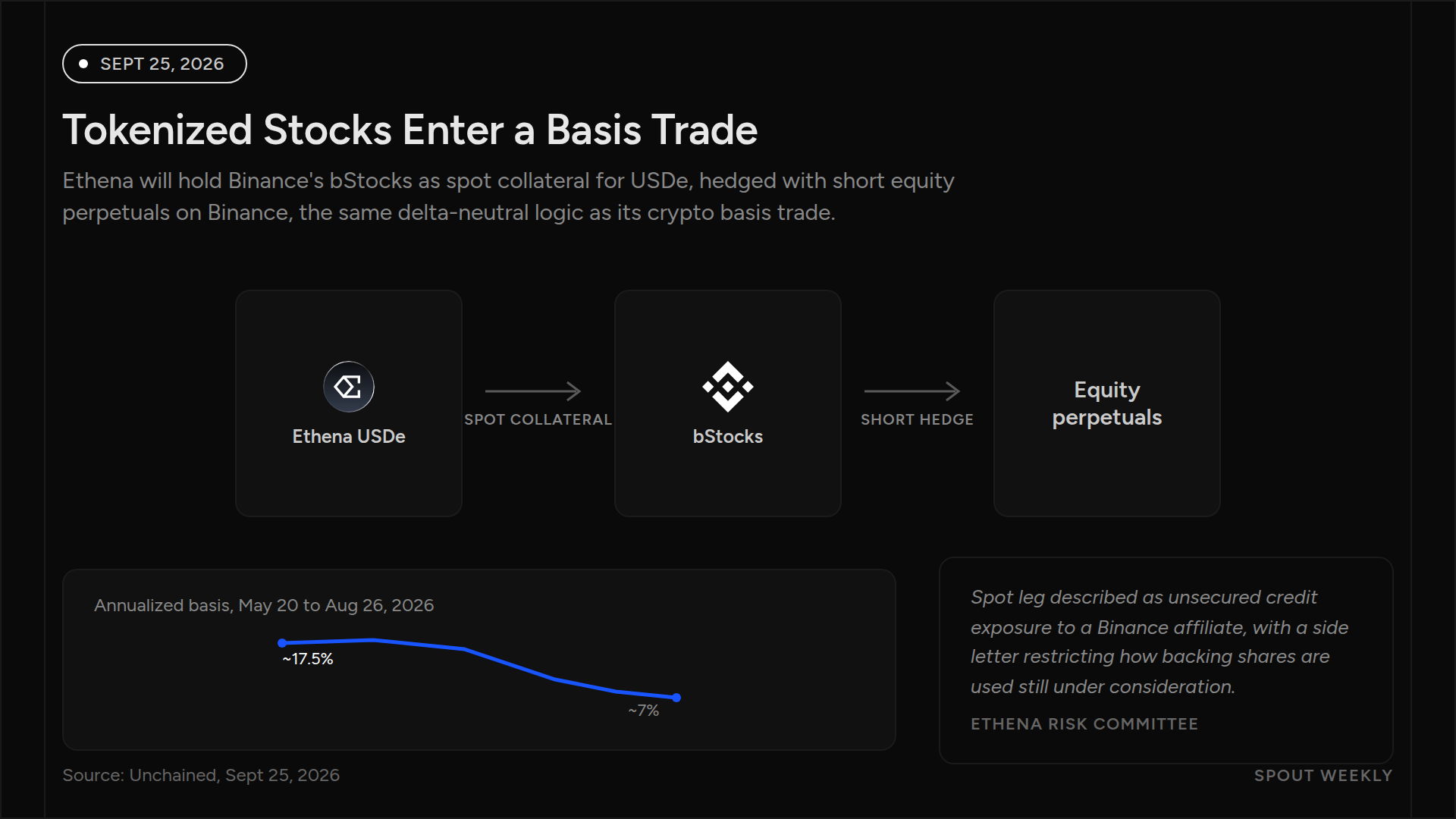Click the Ethena USDe logo icon
This screenshot has height=819, width=1456.
click(x=349, y=387)
